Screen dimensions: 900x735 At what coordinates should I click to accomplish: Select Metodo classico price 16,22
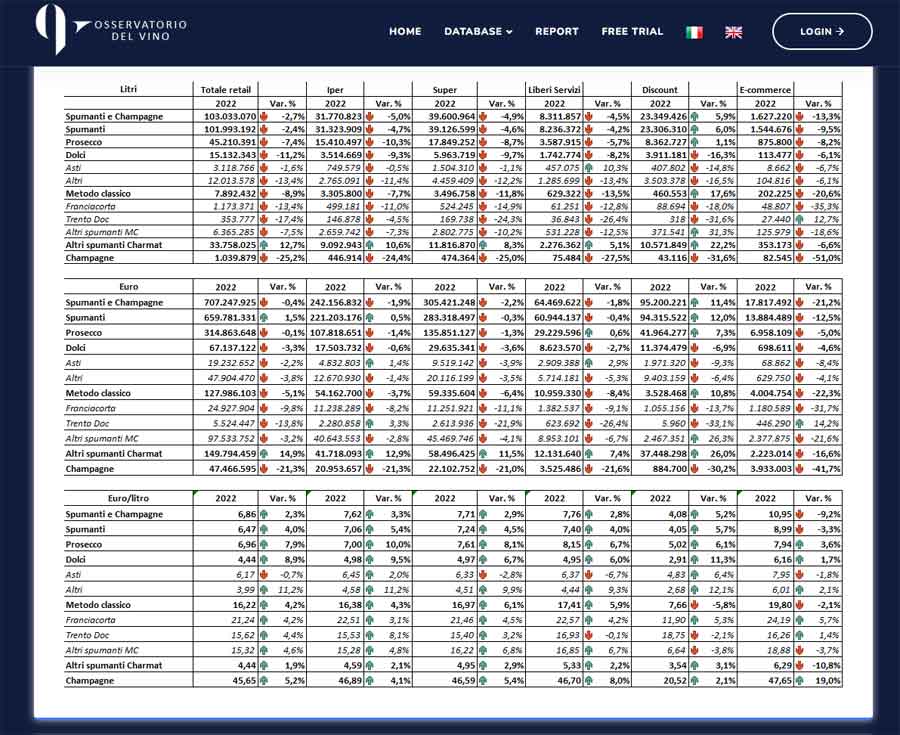tap(244, 604)
